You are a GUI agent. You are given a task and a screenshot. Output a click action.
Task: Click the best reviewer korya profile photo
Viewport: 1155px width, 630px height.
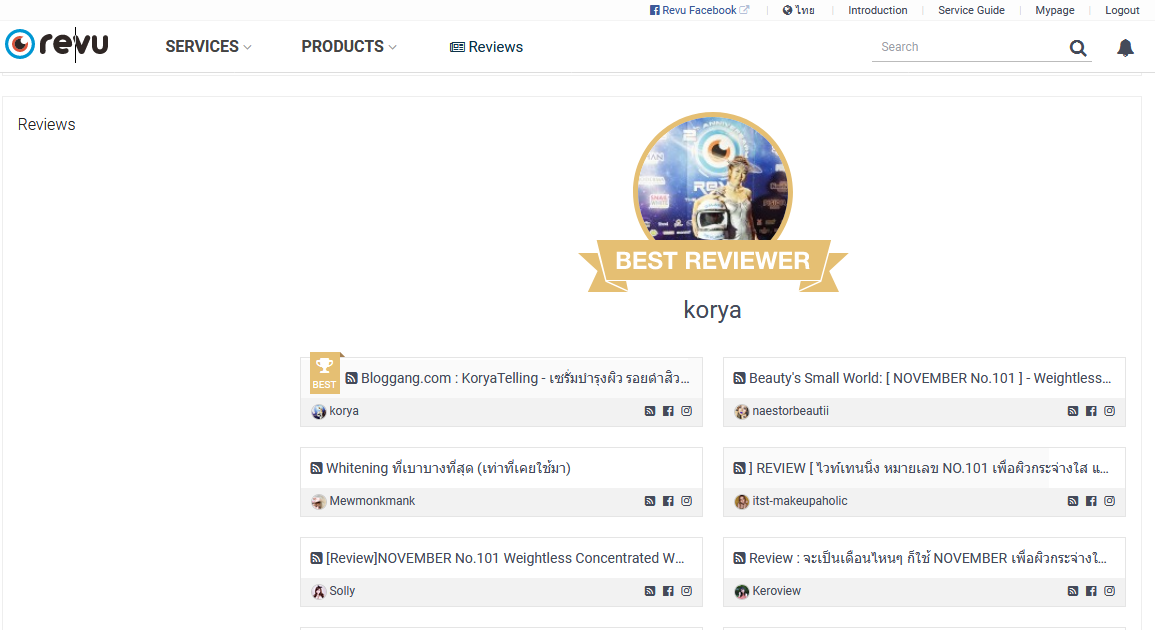(713, 178)
